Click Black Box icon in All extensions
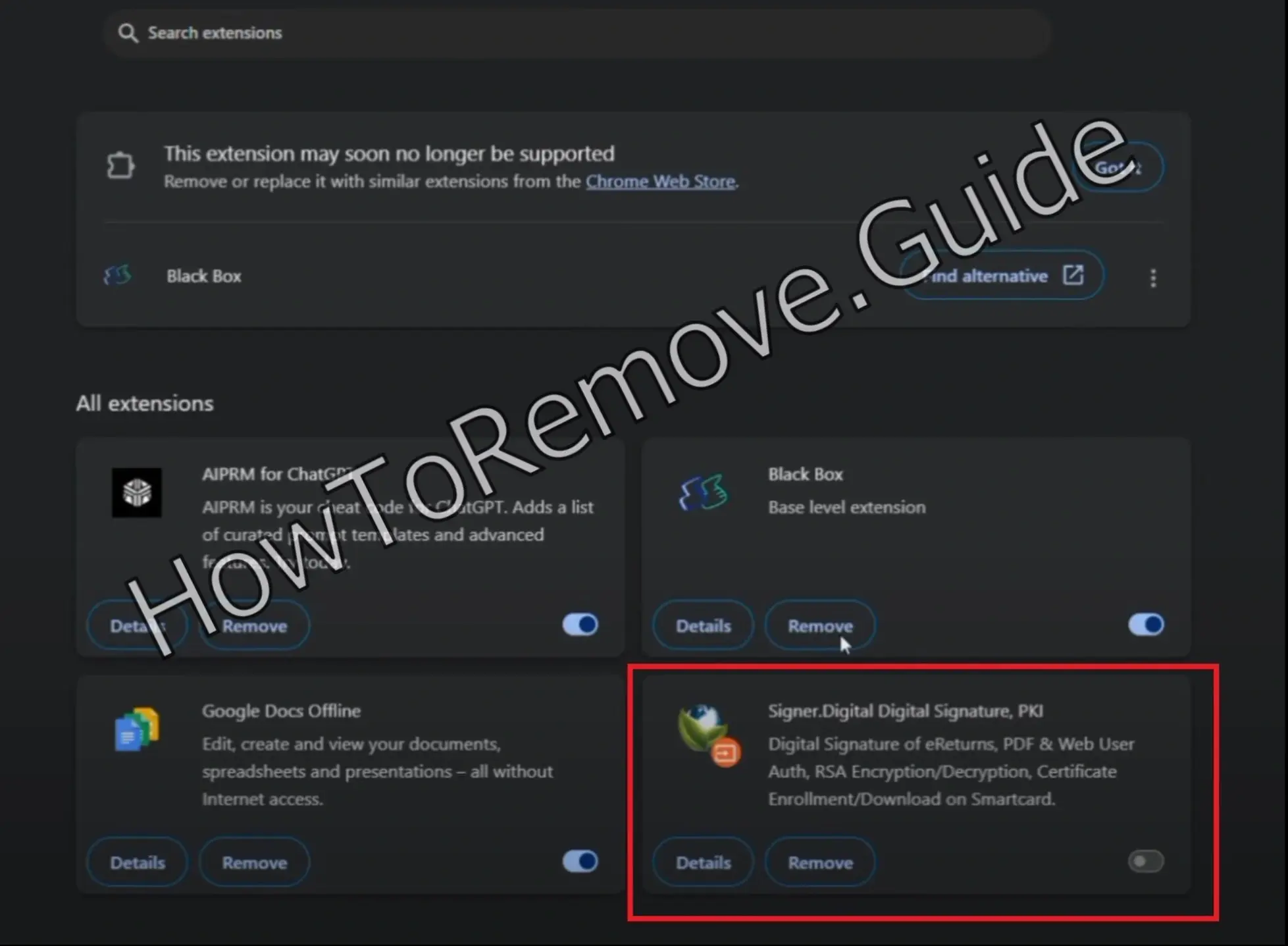1288x946 pixels. click(703, 492)
